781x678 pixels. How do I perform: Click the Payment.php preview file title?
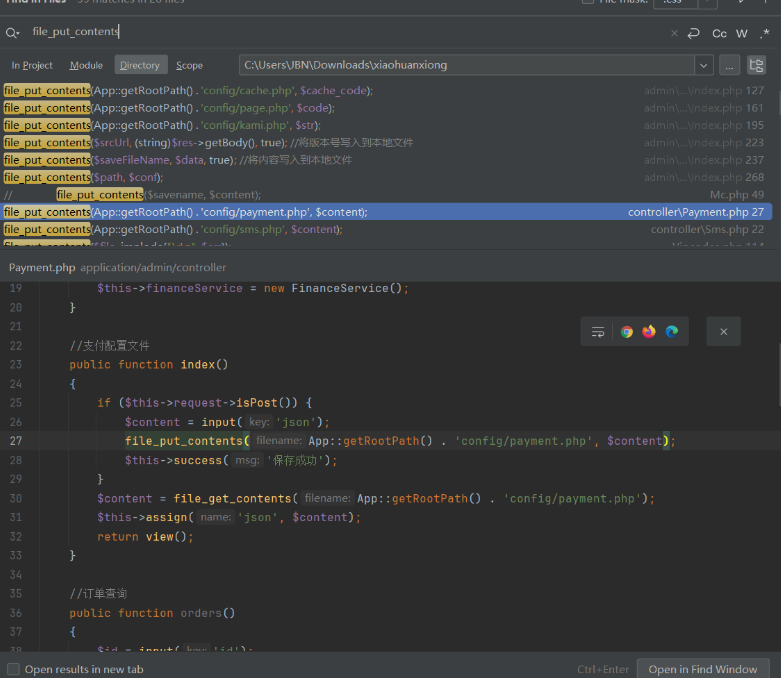click(42, 268)
